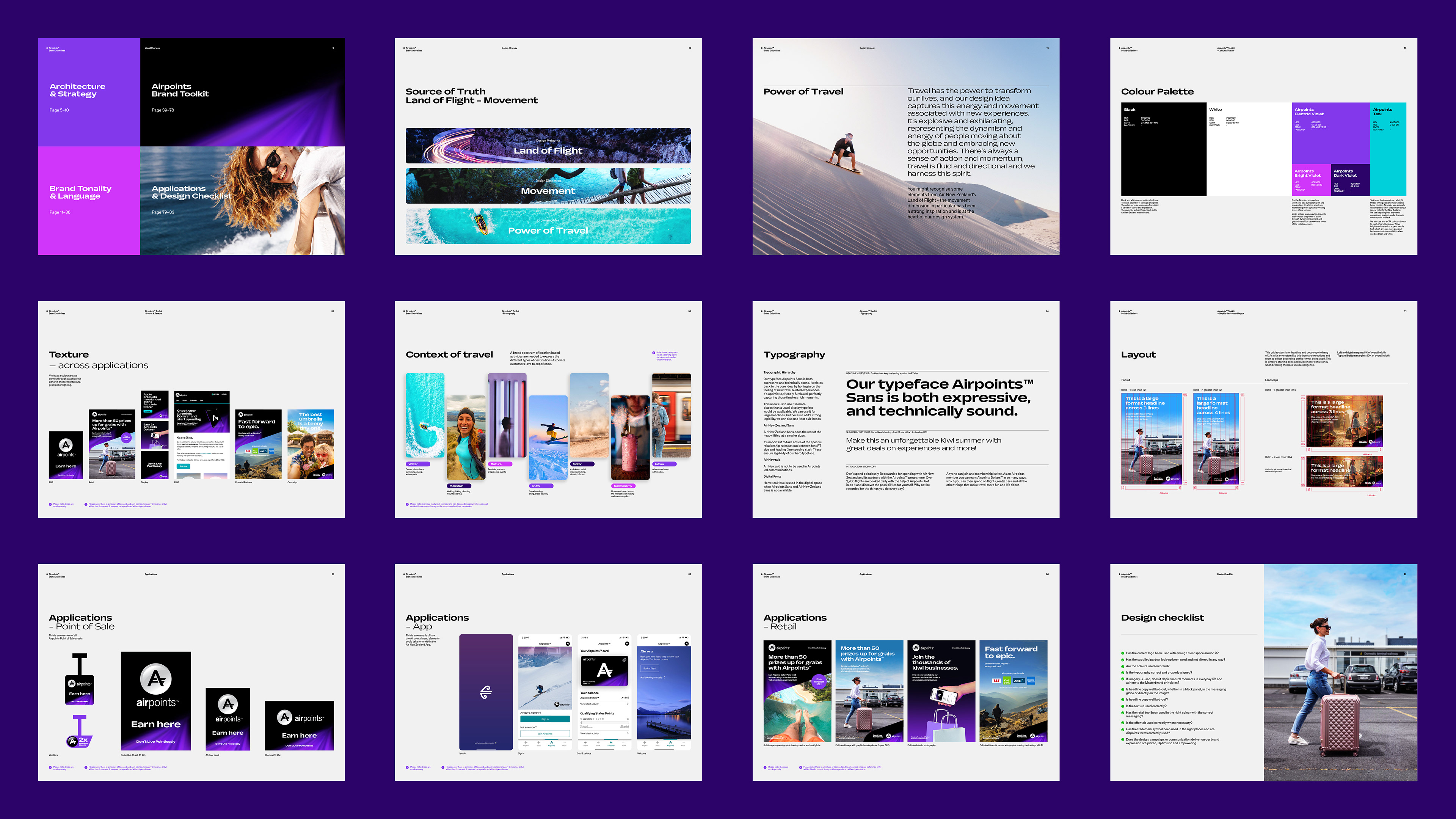The image size is (1456, 819).
Task: Select the jumping snowboarder photo
Action: tap(548, 438)
